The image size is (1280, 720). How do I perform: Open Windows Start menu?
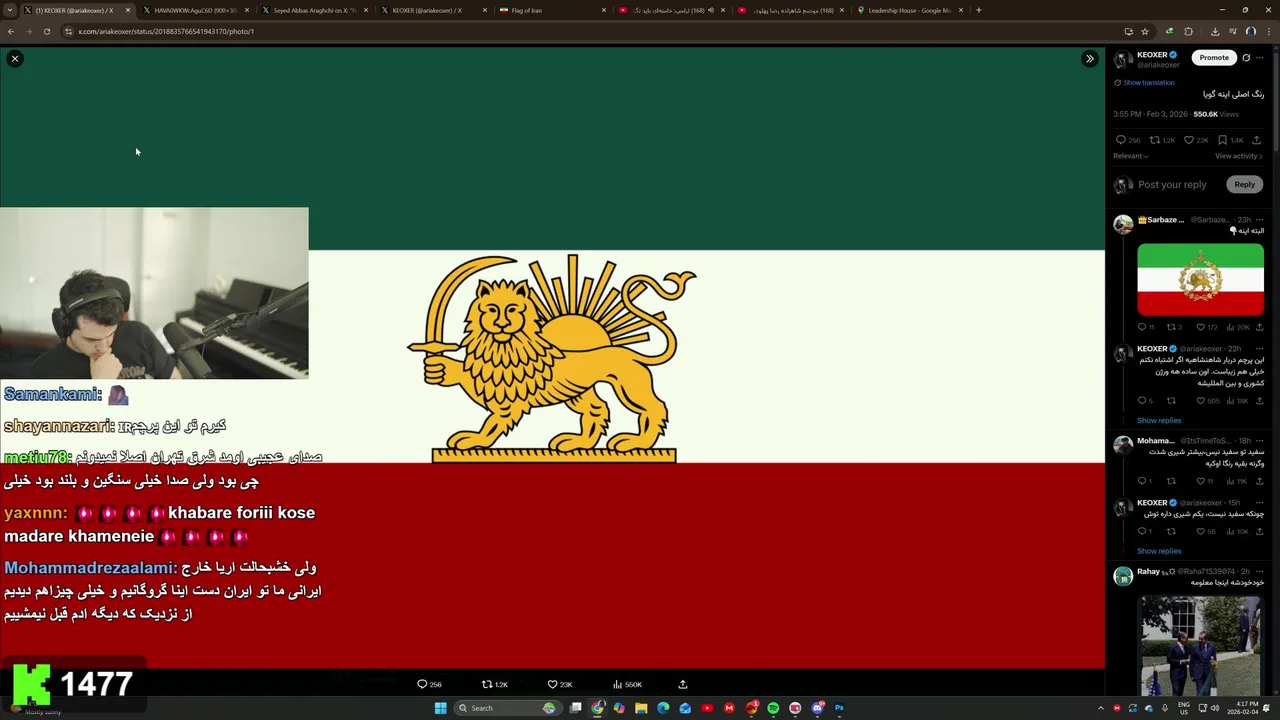tap(440, 708)
